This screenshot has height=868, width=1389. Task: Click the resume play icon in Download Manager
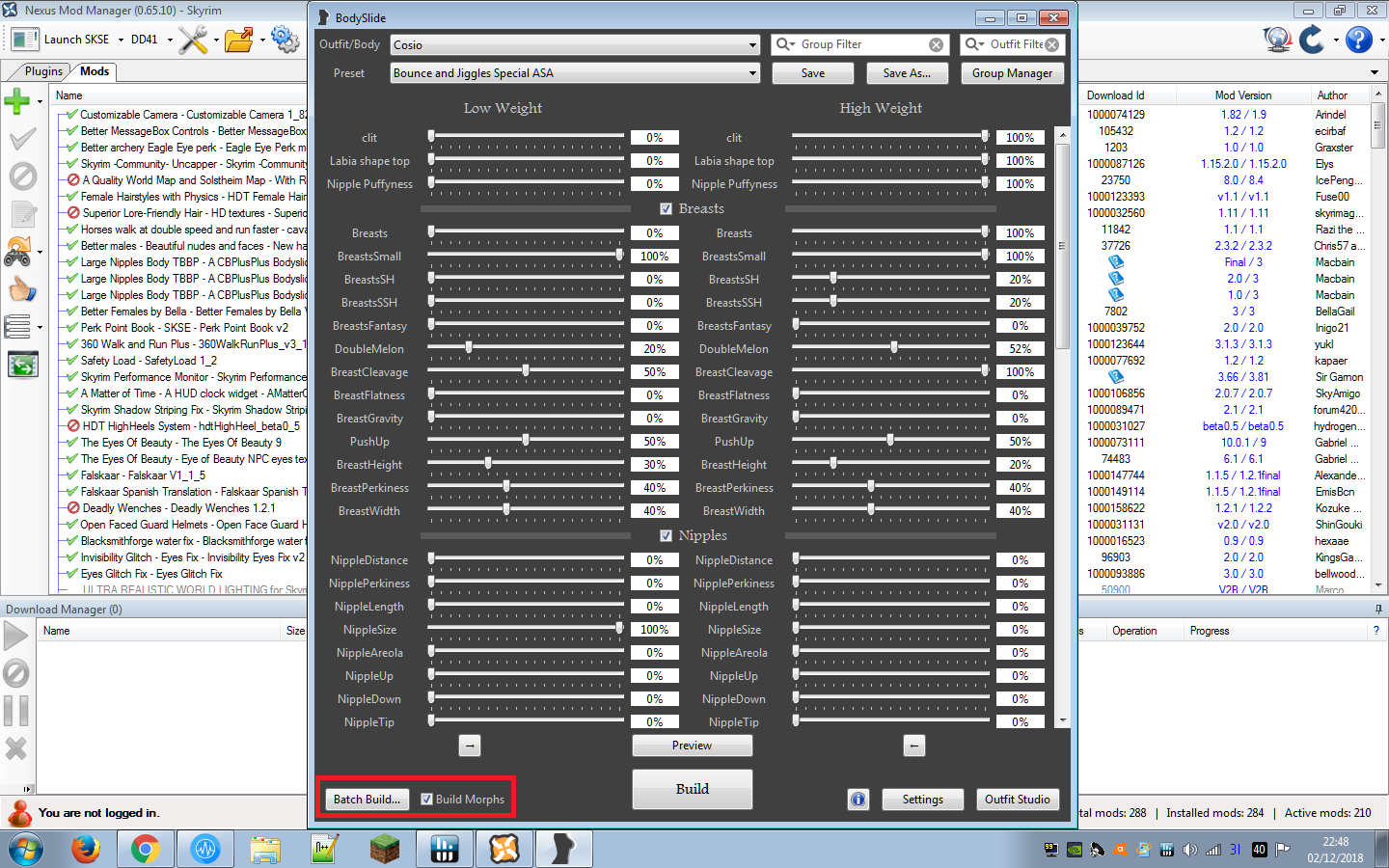coord(16,636)
